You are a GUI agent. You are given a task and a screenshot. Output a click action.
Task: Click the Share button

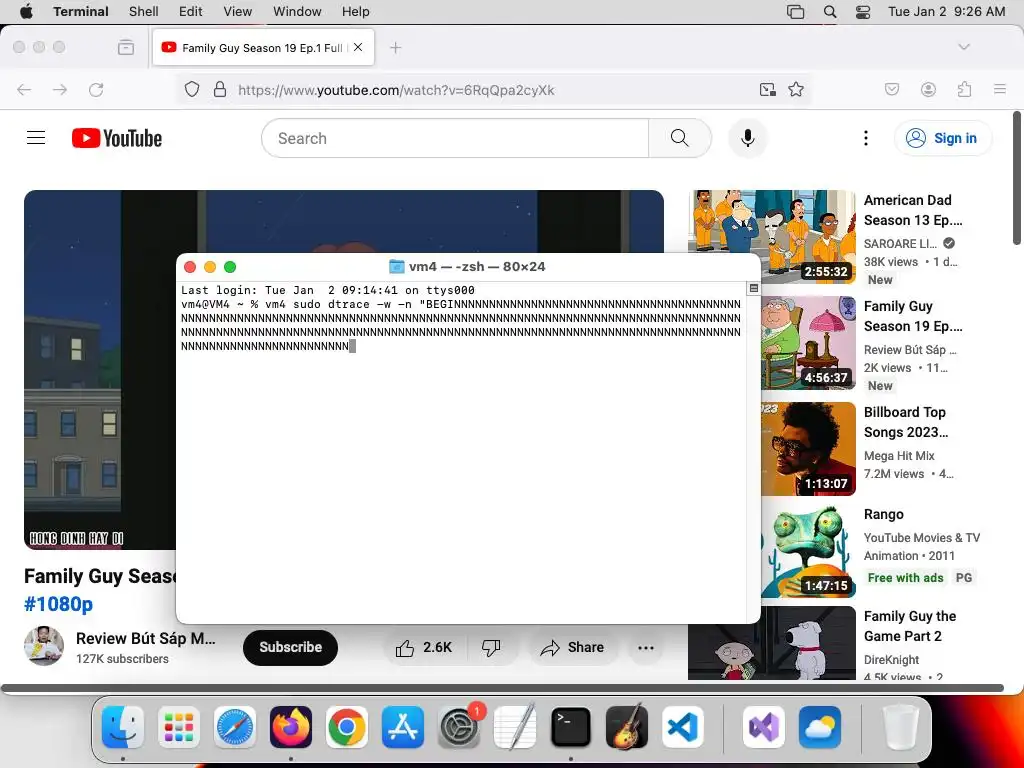click(572, 647)
